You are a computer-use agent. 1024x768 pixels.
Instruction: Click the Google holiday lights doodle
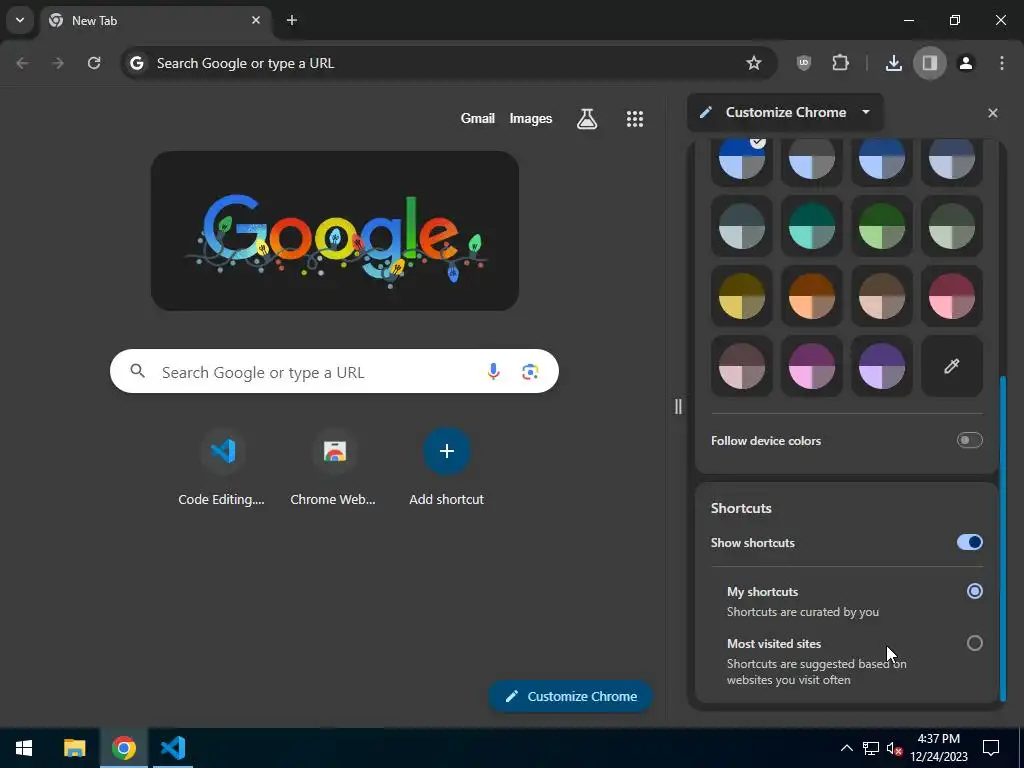(335, 231)
